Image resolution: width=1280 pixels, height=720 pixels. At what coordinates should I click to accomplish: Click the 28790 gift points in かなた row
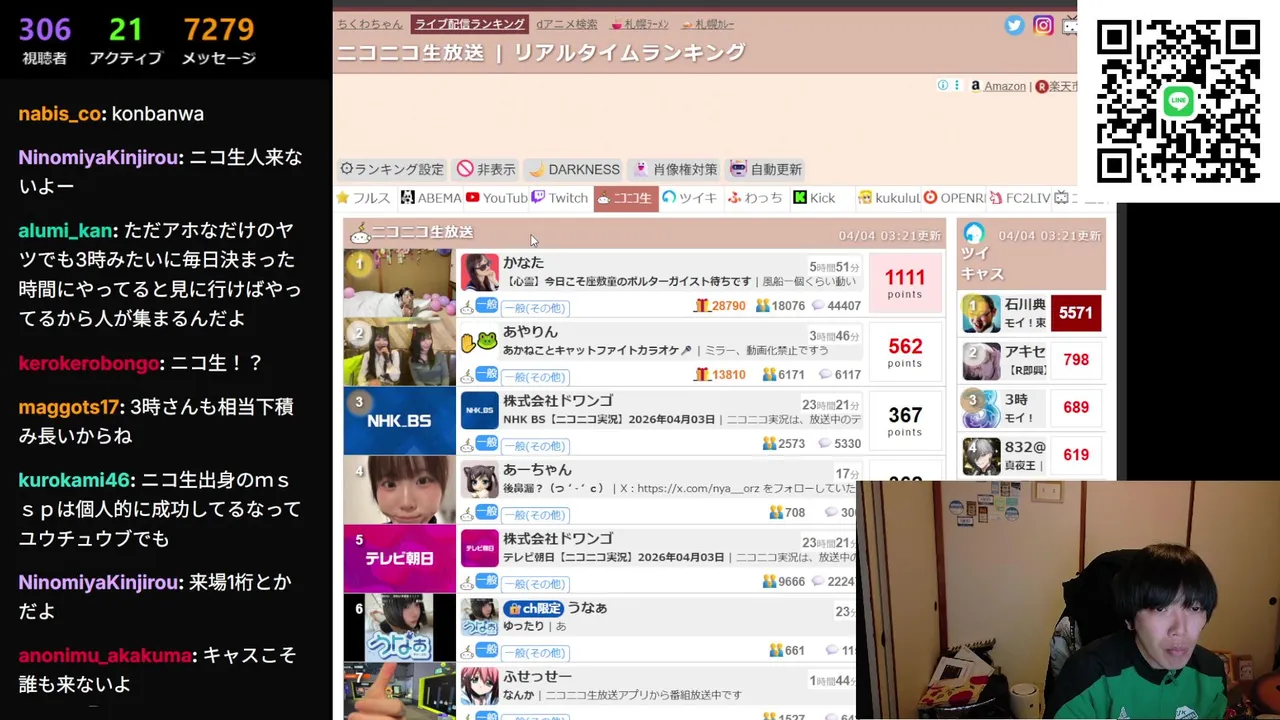coord(719,306)
